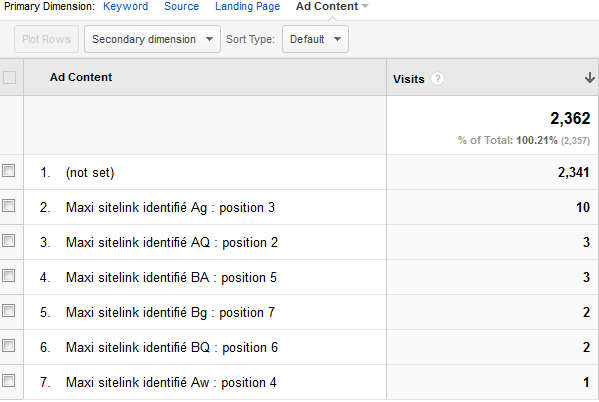
Task: Click the Visits column header
Action: 409,79
